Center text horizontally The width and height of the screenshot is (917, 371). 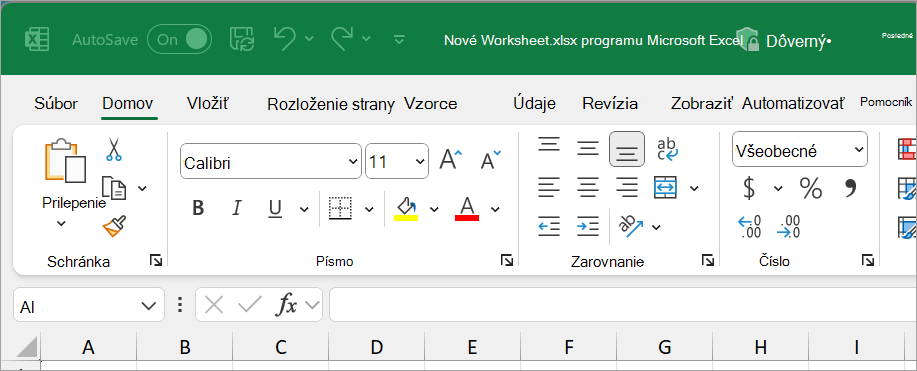click(x=588, y=188)
